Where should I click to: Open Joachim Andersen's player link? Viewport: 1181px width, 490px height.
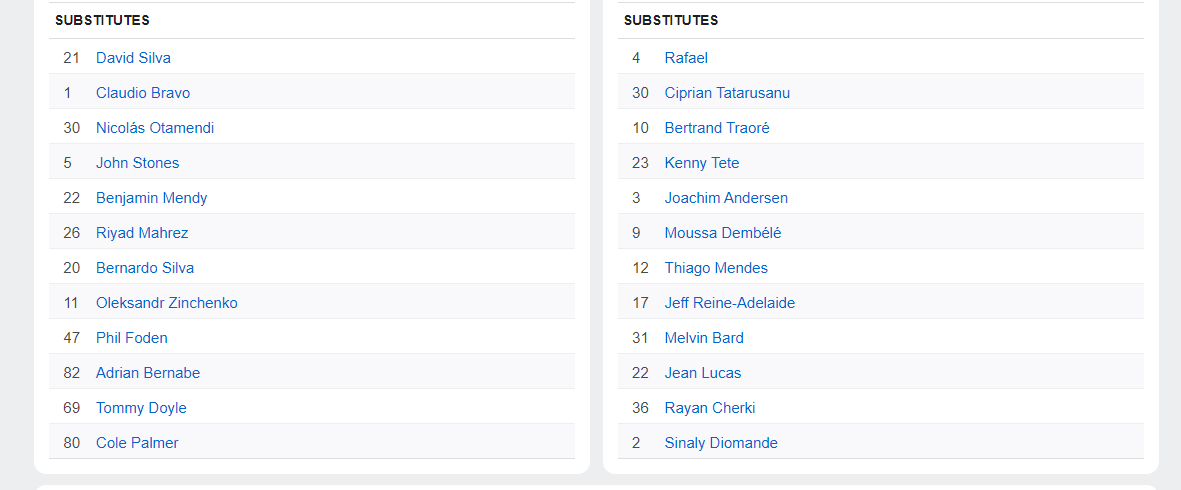click(726, 198)
